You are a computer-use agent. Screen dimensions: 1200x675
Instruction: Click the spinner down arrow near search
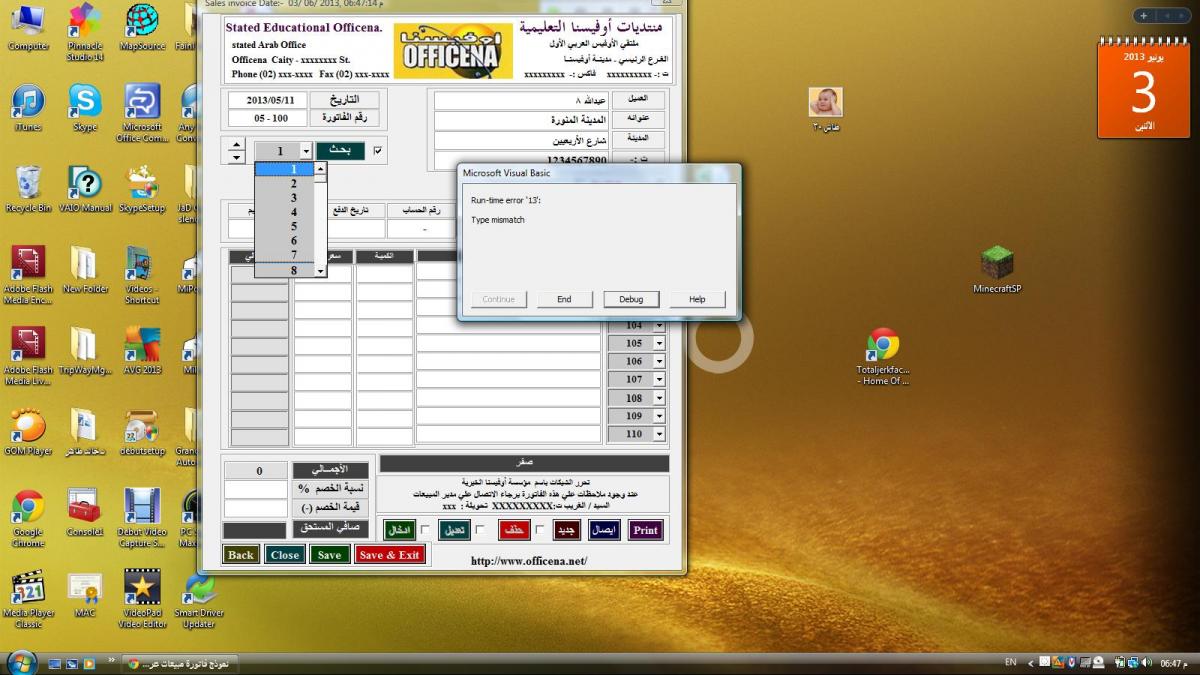pyautogui.click(x=236, y=157)
